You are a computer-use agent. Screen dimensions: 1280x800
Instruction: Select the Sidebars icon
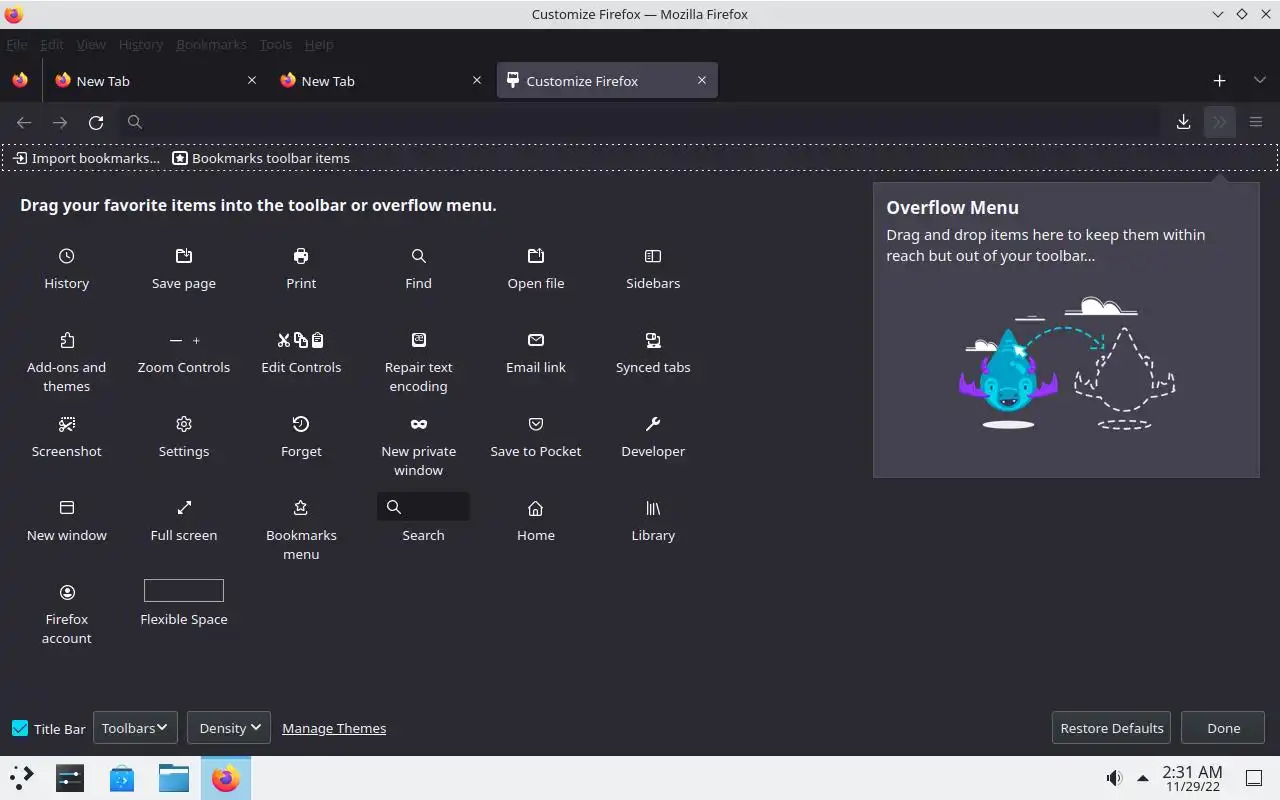[653, 256]
